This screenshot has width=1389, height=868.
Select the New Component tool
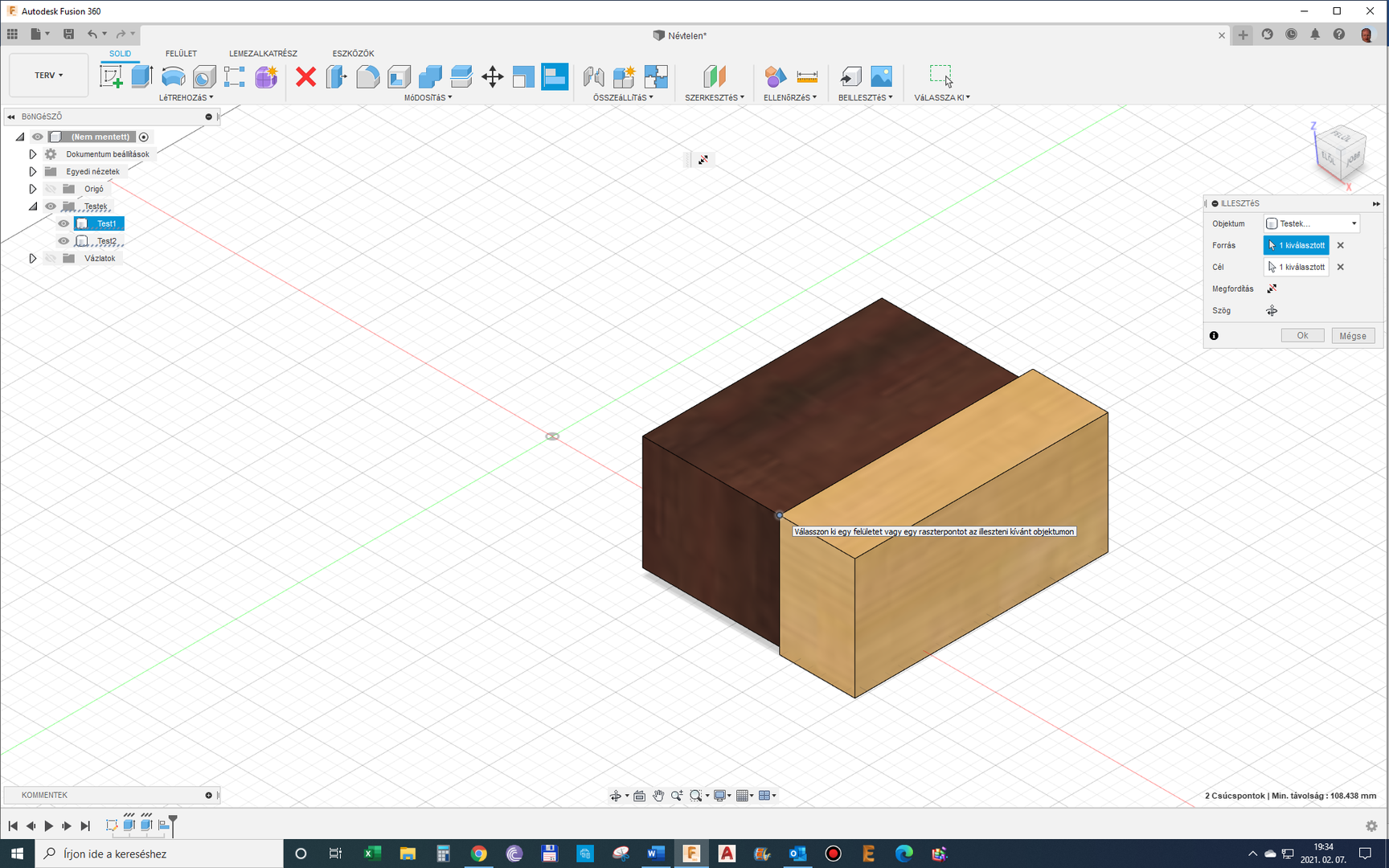click(625, 77)
